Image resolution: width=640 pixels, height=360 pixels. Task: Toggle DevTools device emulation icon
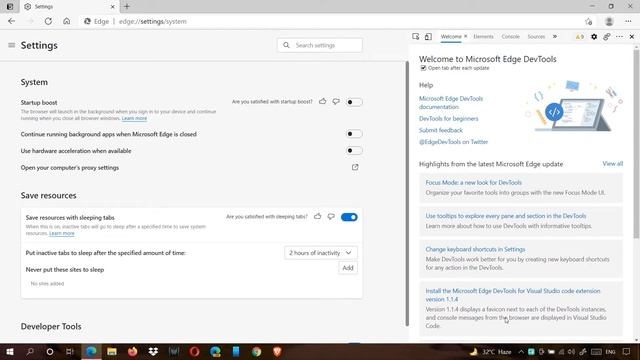pos(428,37)
